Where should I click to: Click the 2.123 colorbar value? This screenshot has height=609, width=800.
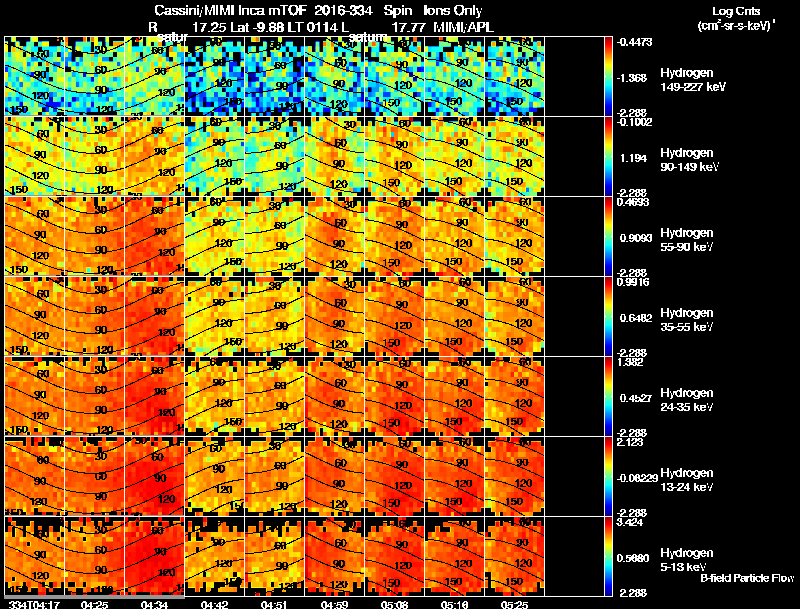pos(630,442)
